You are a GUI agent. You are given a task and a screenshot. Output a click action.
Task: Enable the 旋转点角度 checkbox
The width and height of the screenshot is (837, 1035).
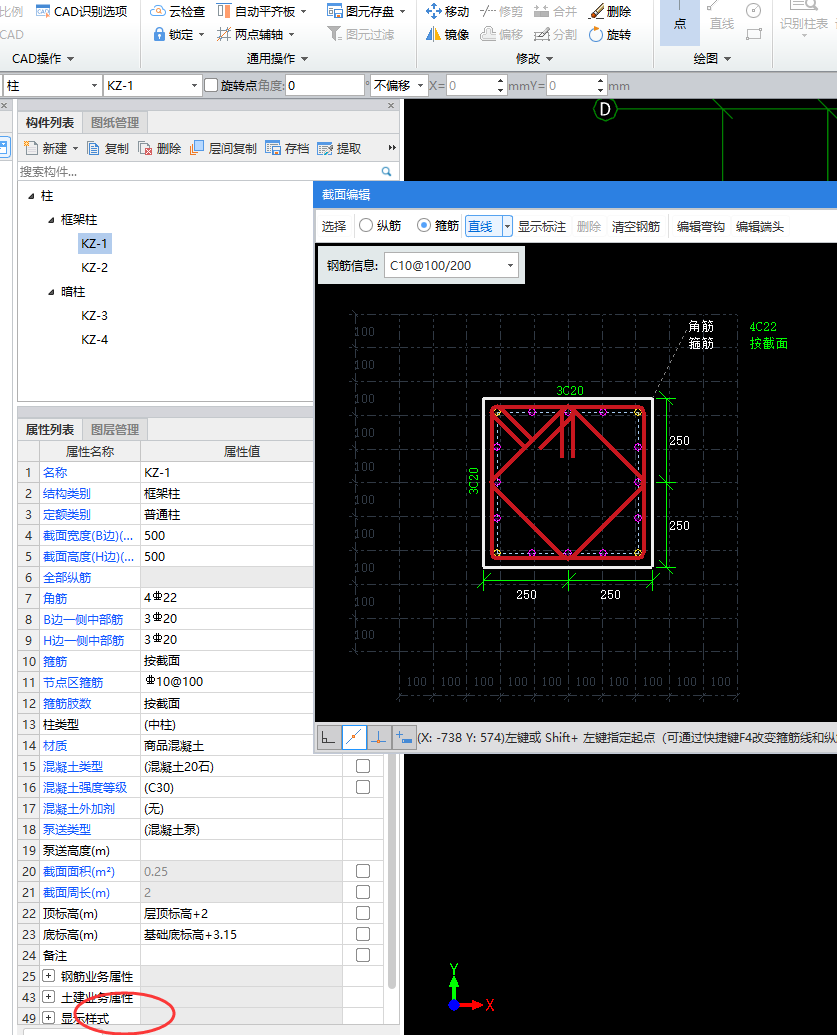pos(211,85)
